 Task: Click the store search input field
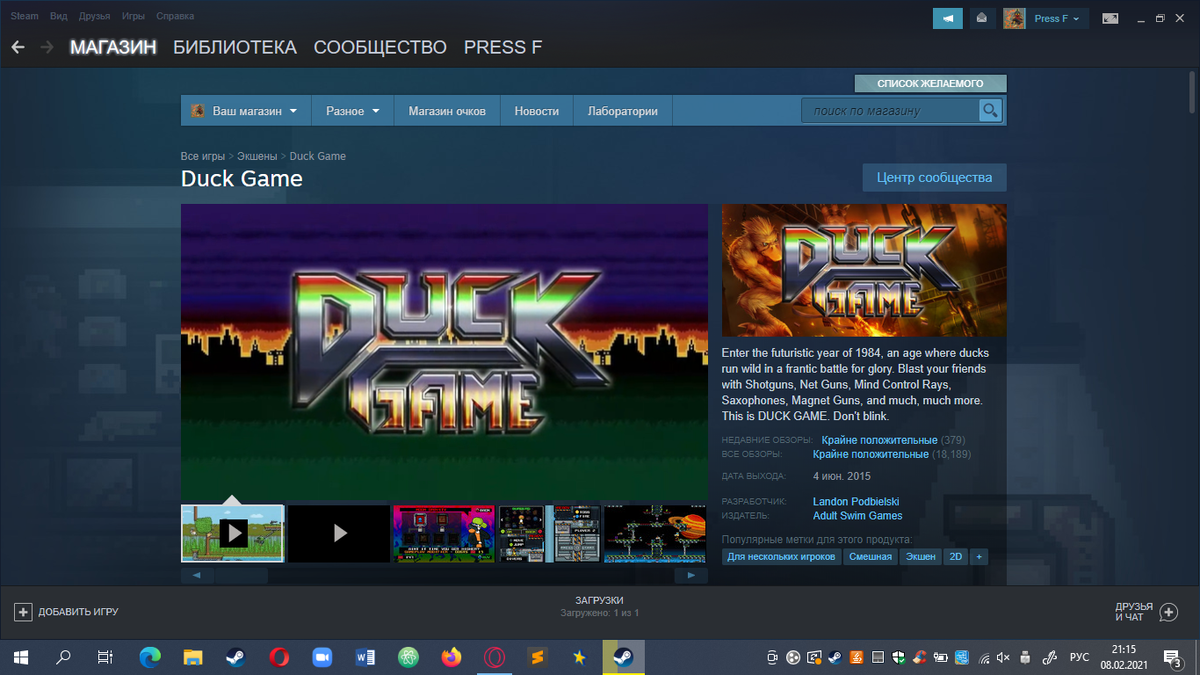click(889, 110)
